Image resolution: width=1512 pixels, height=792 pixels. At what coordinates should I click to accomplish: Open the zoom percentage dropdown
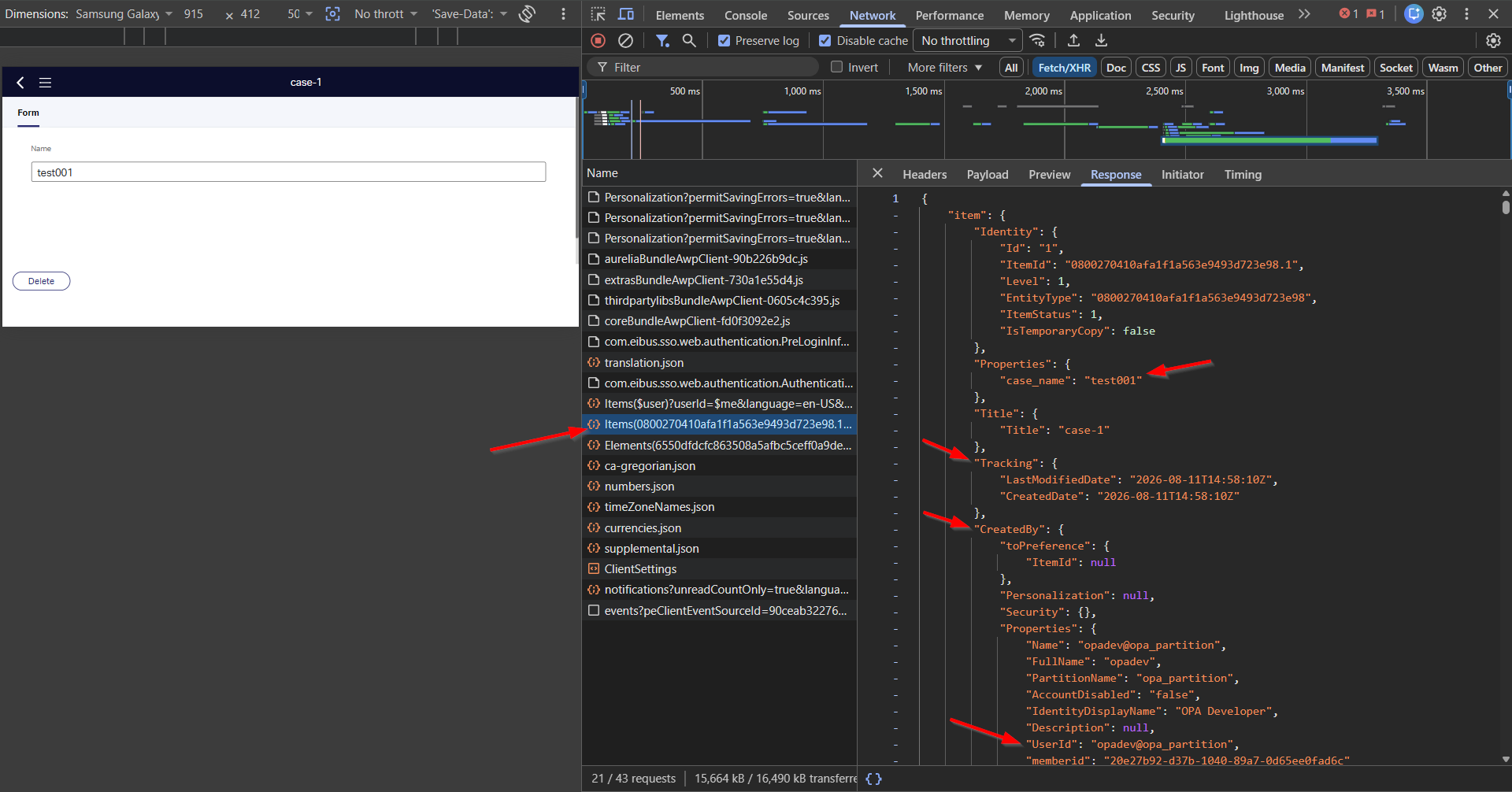click(300, 14)
